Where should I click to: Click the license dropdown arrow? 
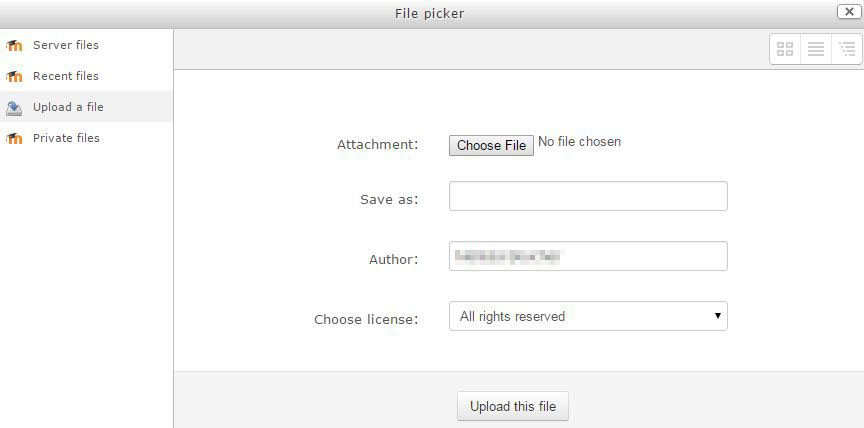coord(717,316)
